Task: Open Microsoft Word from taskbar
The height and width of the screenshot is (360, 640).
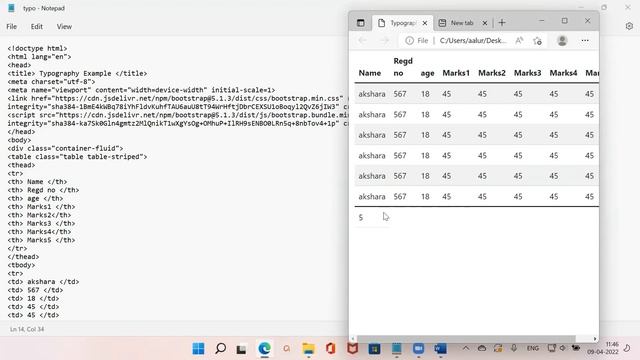Action: click(x=440, y=349)
